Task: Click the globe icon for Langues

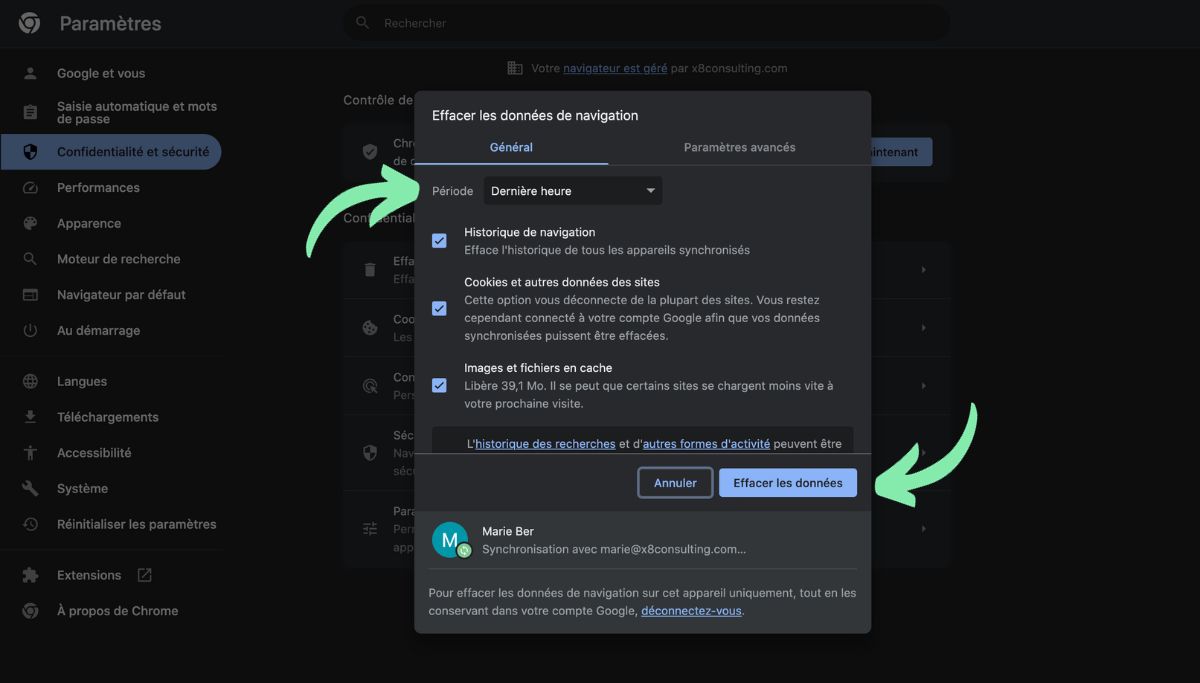Action: tap(30, 381)
